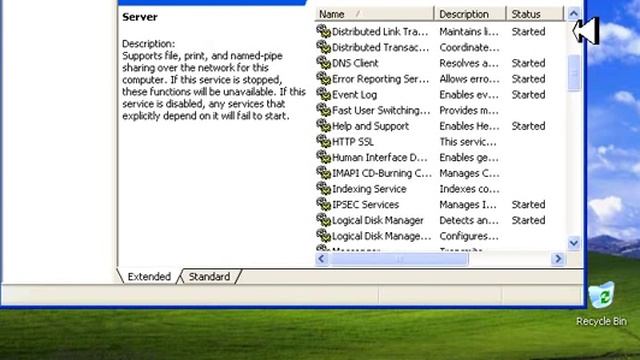Screen dimensions: 640x360
Task: Sort services by Description column header
Action: pyautogui.click(x=470, y=14)
